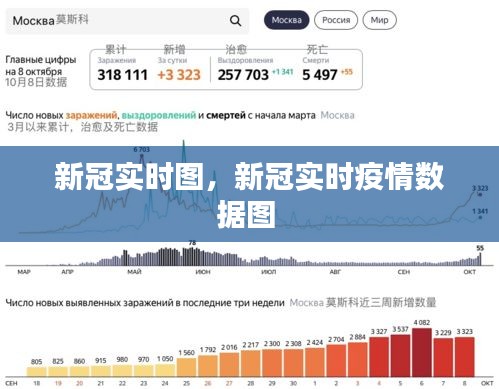Click the daily increase +3 323
The image size is (499, 389).
[179, 75]
